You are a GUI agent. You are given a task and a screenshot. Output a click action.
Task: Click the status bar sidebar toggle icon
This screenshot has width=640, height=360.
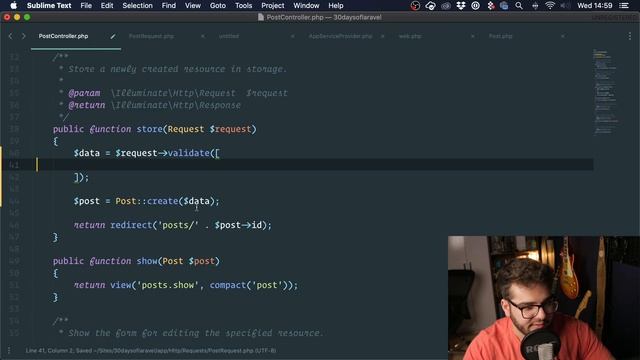[x=9, y=350]
